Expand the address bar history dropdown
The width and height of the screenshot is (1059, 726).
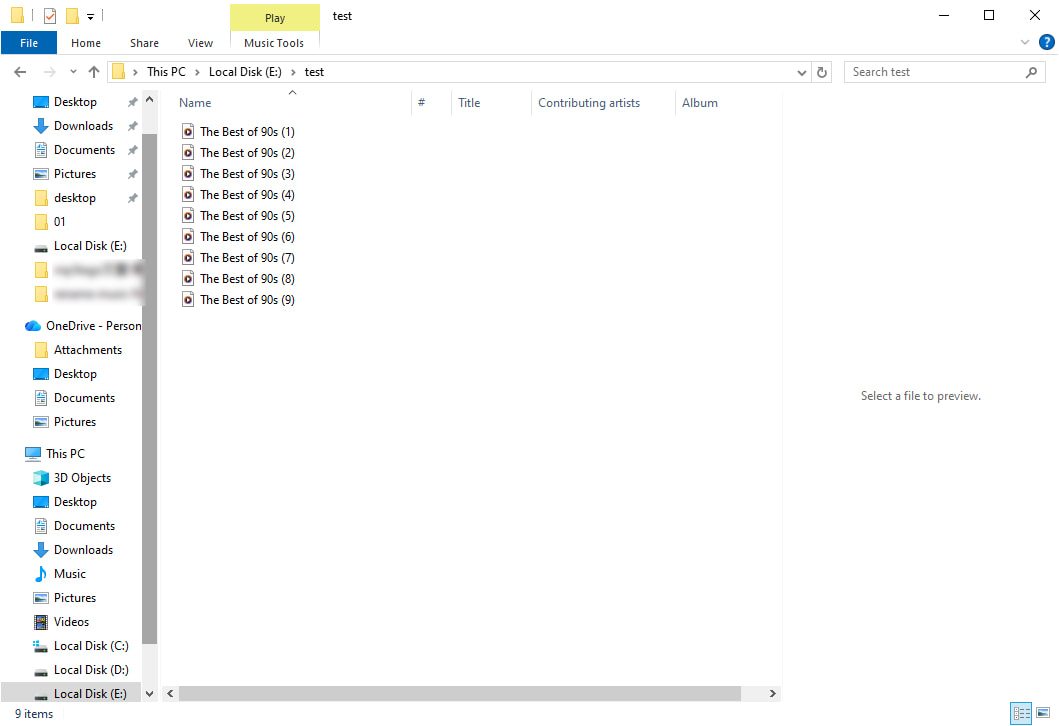coord(802,72)
